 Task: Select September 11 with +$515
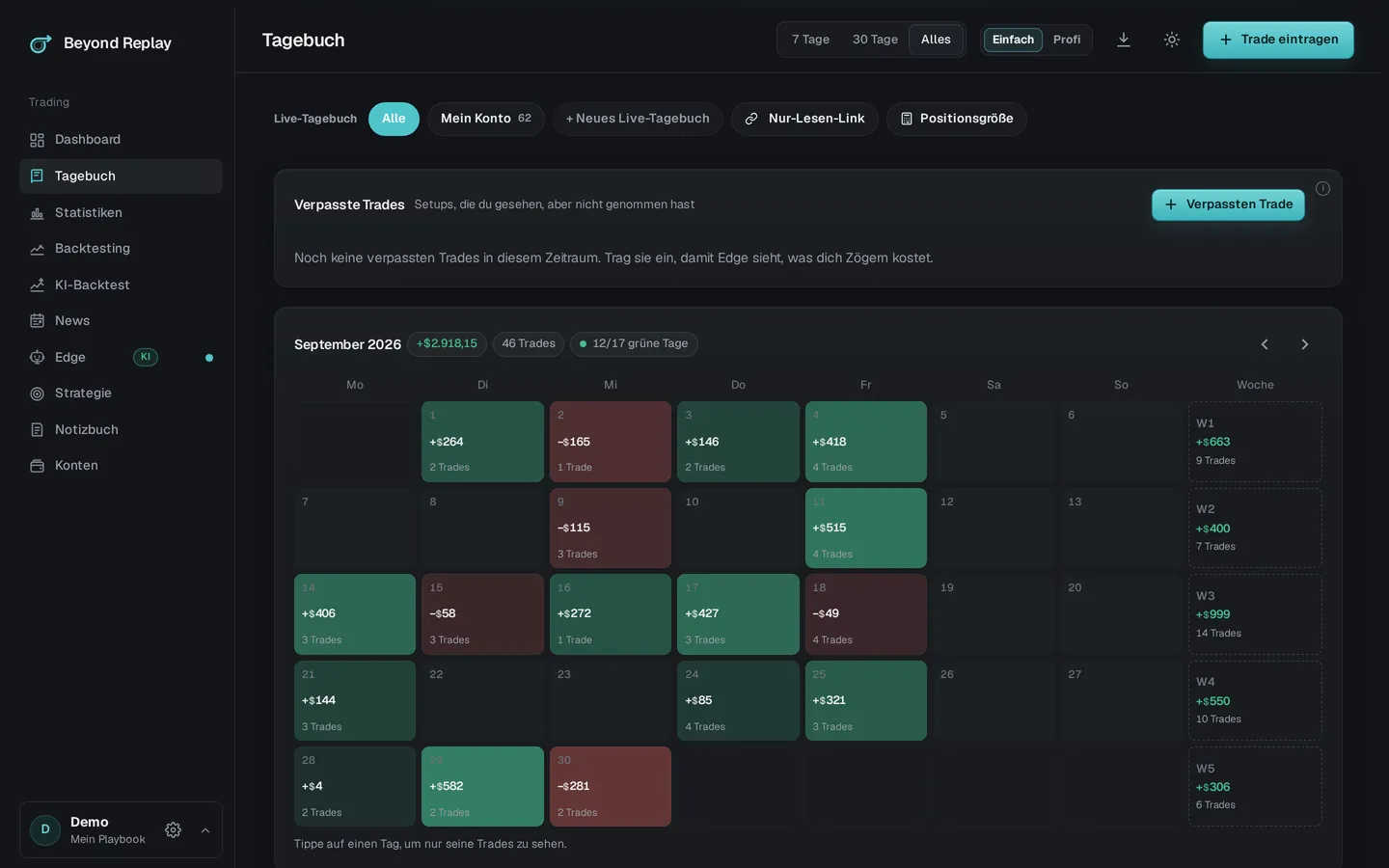866,528
